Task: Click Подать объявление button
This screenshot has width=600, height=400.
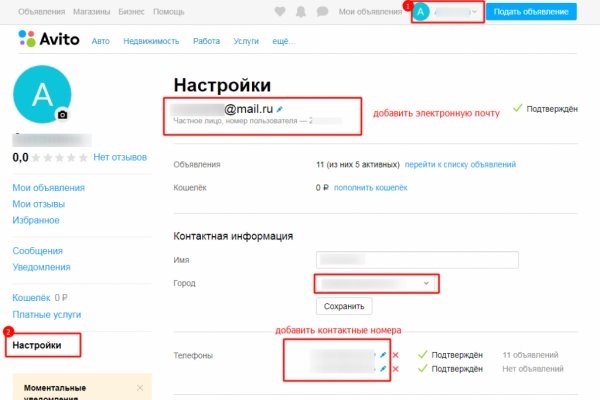Action: coord(534,12)
